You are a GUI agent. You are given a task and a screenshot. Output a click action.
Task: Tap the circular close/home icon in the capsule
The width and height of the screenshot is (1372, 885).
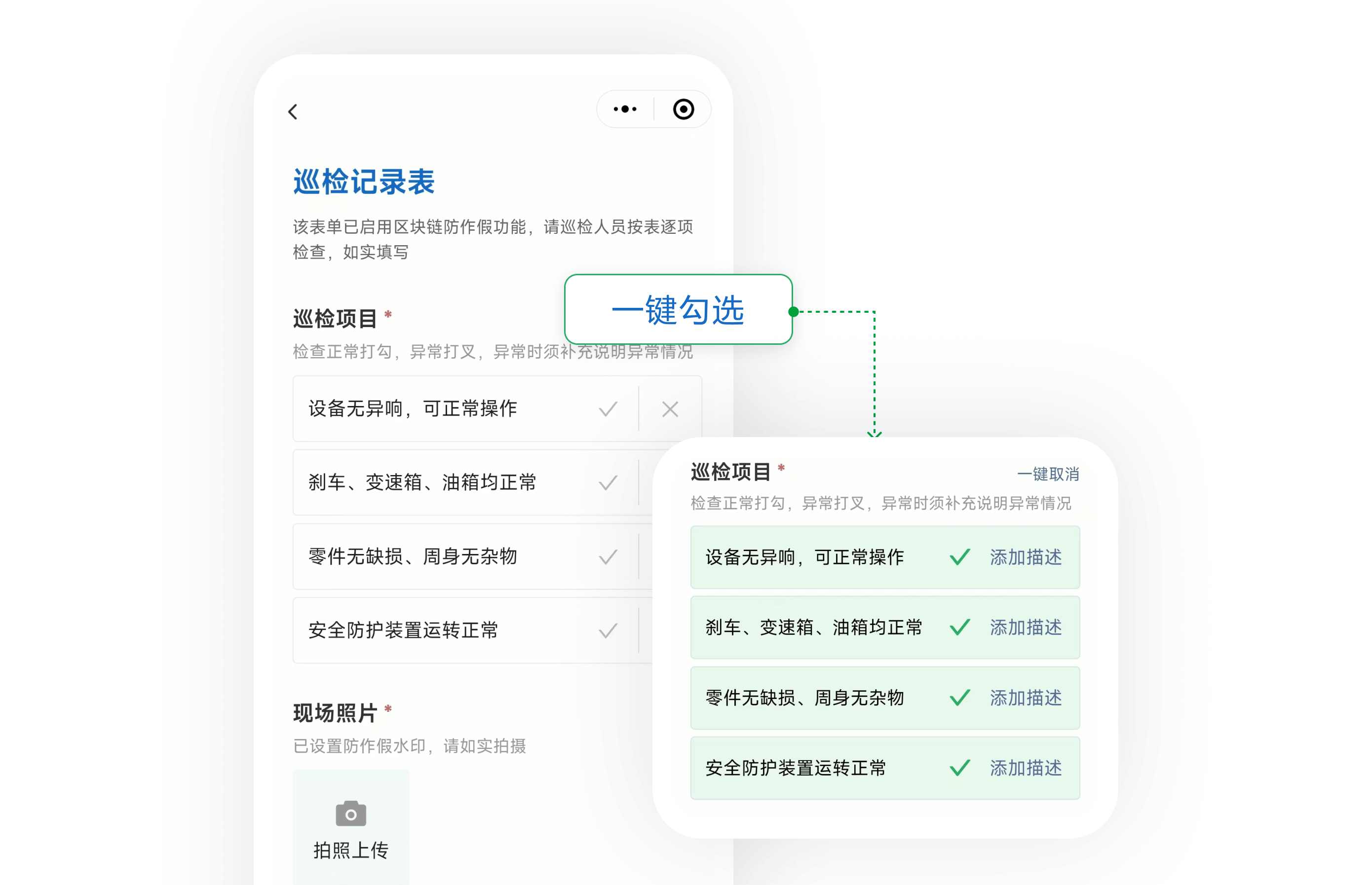coord(684,108)
